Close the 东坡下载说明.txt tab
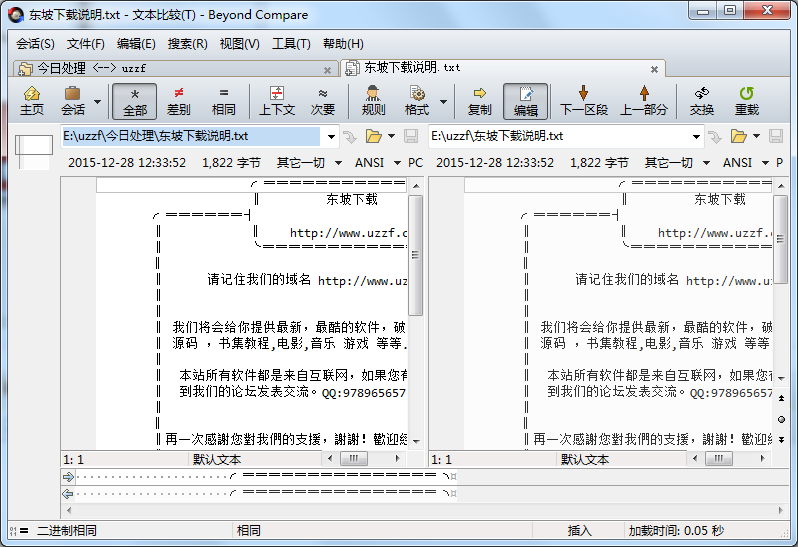This screenshot has height=547, width=798. pos(654,69)
